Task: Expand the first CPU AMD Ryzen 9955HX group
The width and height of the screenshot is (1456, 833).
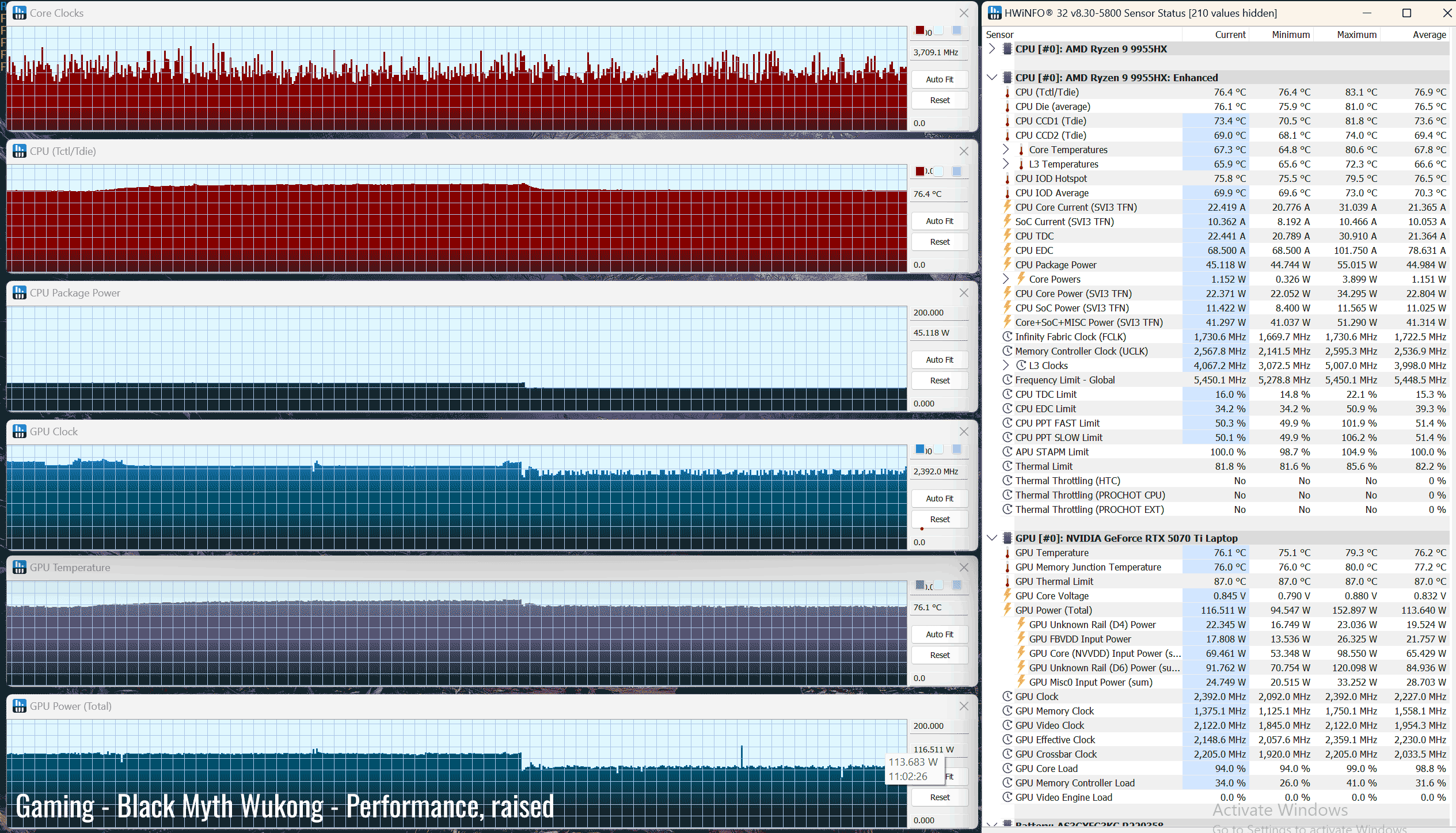Action: pyautogui.click(x=991, y=49)
